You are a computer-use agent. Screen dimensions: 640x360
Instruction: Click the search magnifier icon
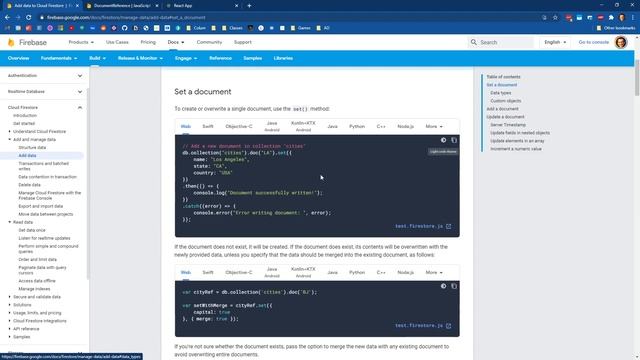pos(473,42)
